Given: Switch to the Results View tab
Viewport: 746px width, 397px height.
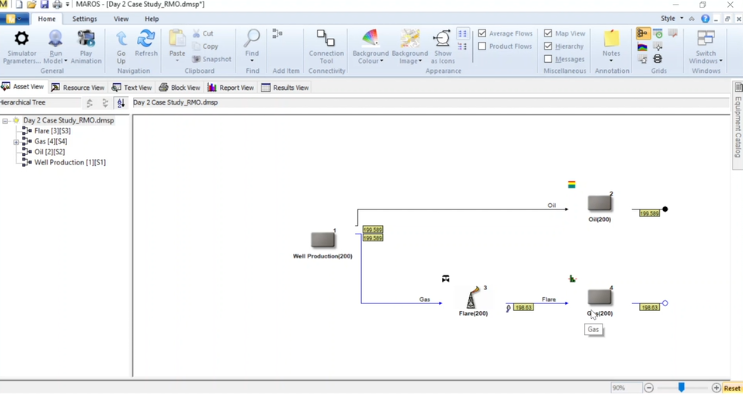Looking at the screenshot, I should pyautogui.click(x=285, y=88).
